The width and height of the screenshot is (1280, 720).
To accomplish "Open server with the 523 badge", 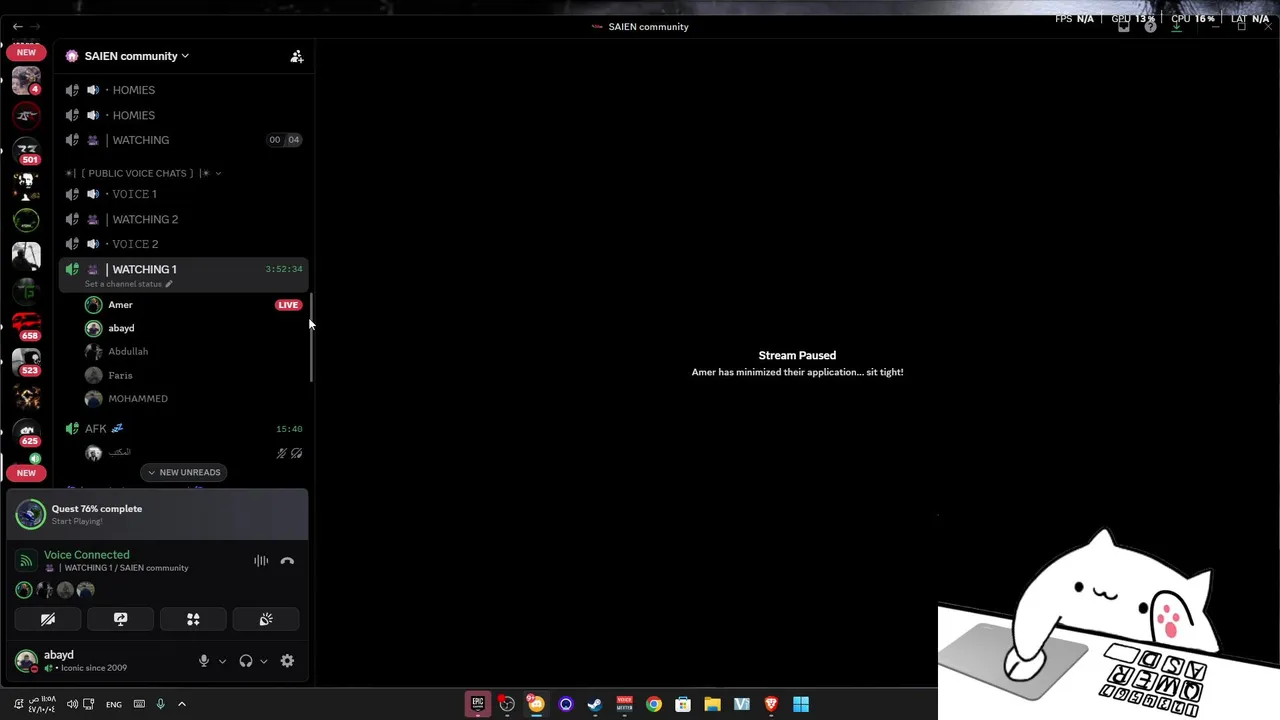I will [26, 362].
